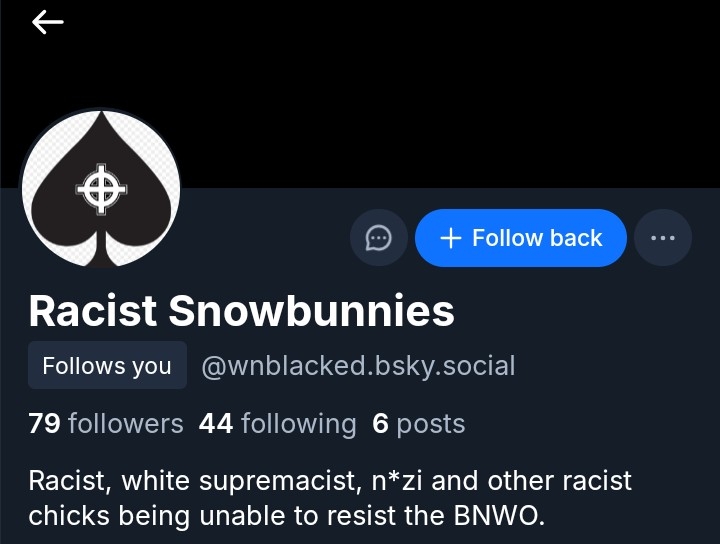Click the crosshair symbol in the avatar
The height and width of the screenshot is (544, 720).
click(x=100, y=188)
